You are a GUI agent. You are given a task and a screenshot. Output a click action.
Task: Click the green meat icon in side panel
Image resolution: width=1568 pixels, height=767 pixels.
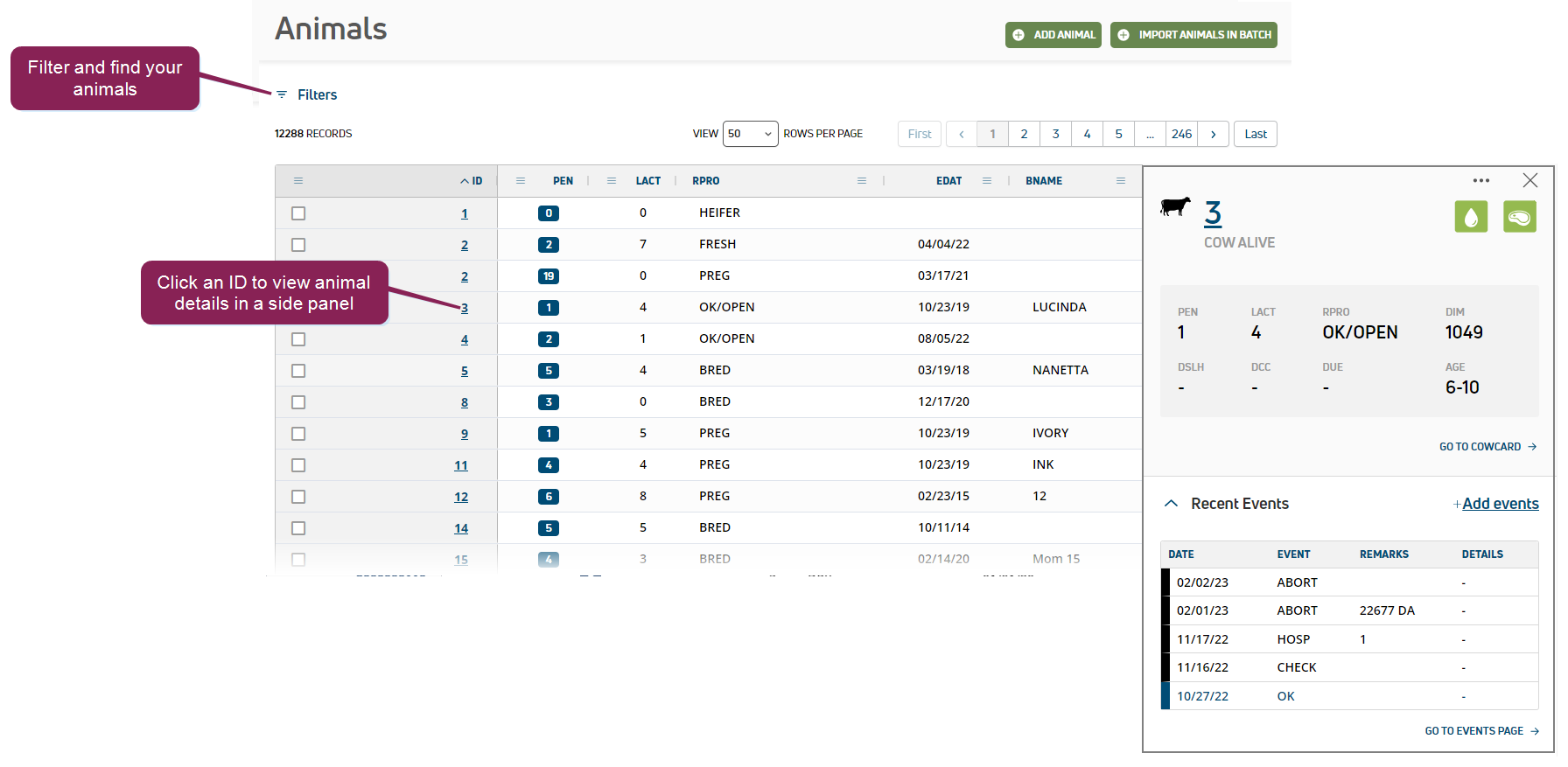tap(1520, 217)
